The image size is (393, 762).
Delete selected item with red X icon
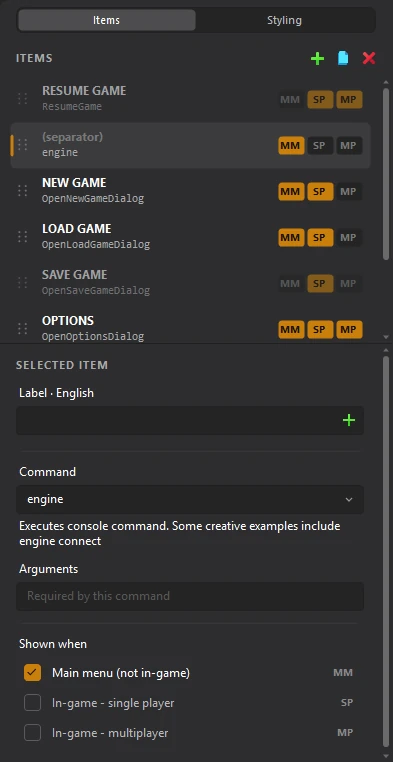pos(369,59)
